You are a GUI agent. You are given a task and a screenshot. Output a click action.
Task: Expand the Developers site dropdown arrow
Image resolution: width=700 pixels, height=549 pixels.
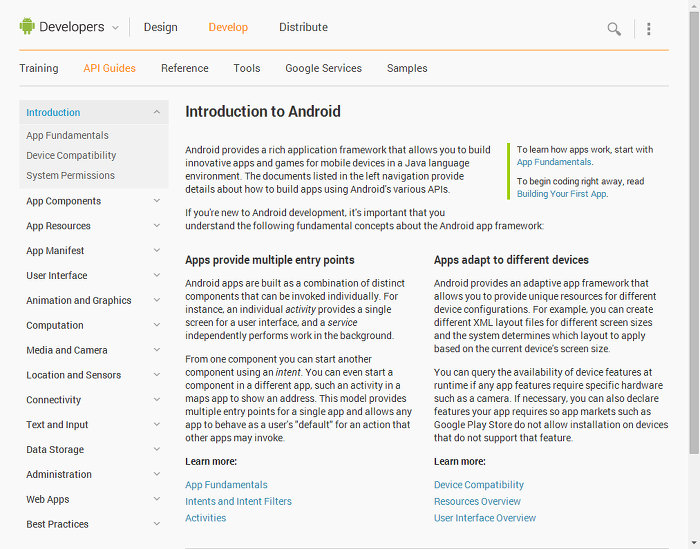[x=115, y=28]
